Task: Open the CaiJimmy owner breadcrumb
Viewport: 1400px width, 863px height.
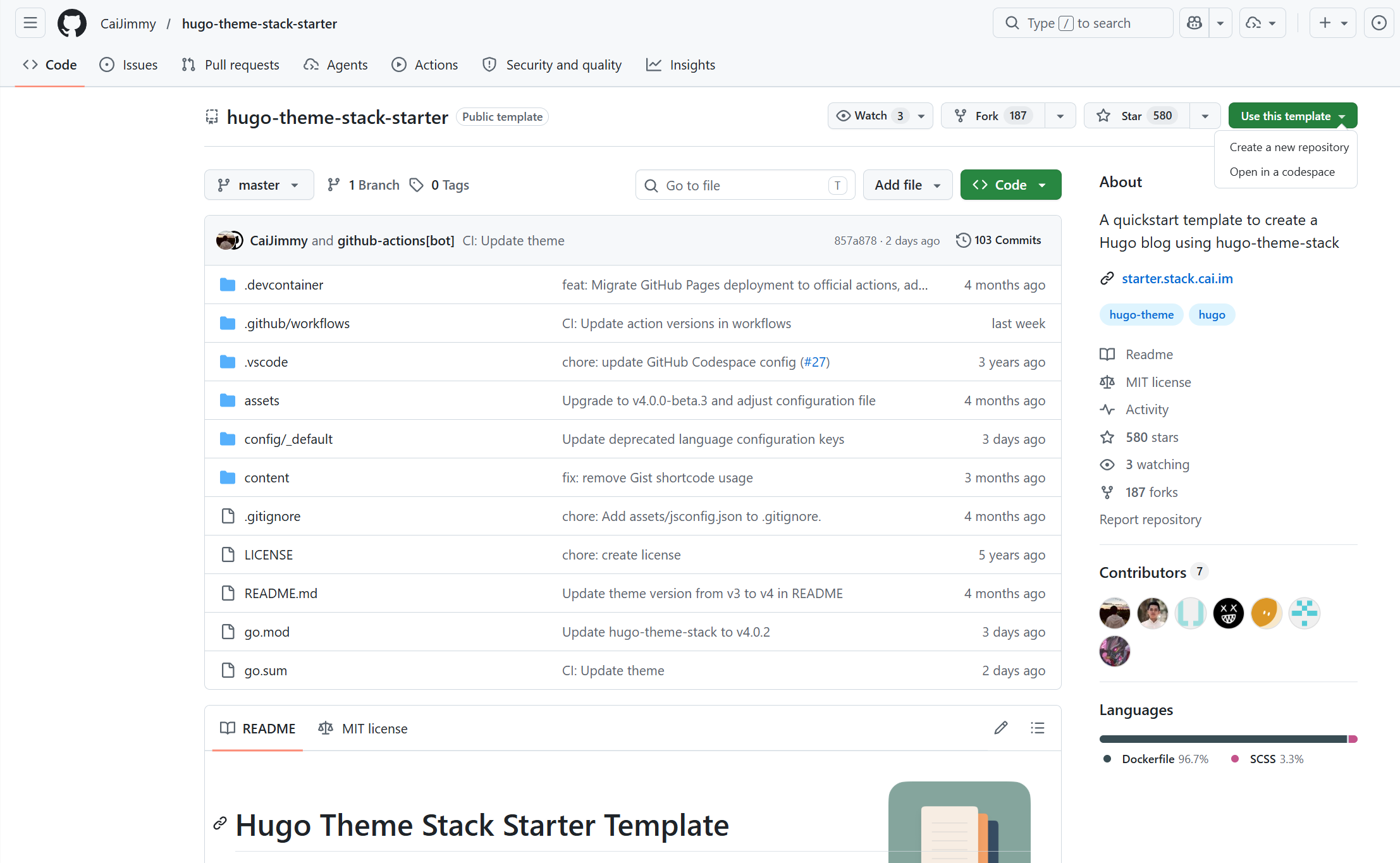Action: pos(128,23)
